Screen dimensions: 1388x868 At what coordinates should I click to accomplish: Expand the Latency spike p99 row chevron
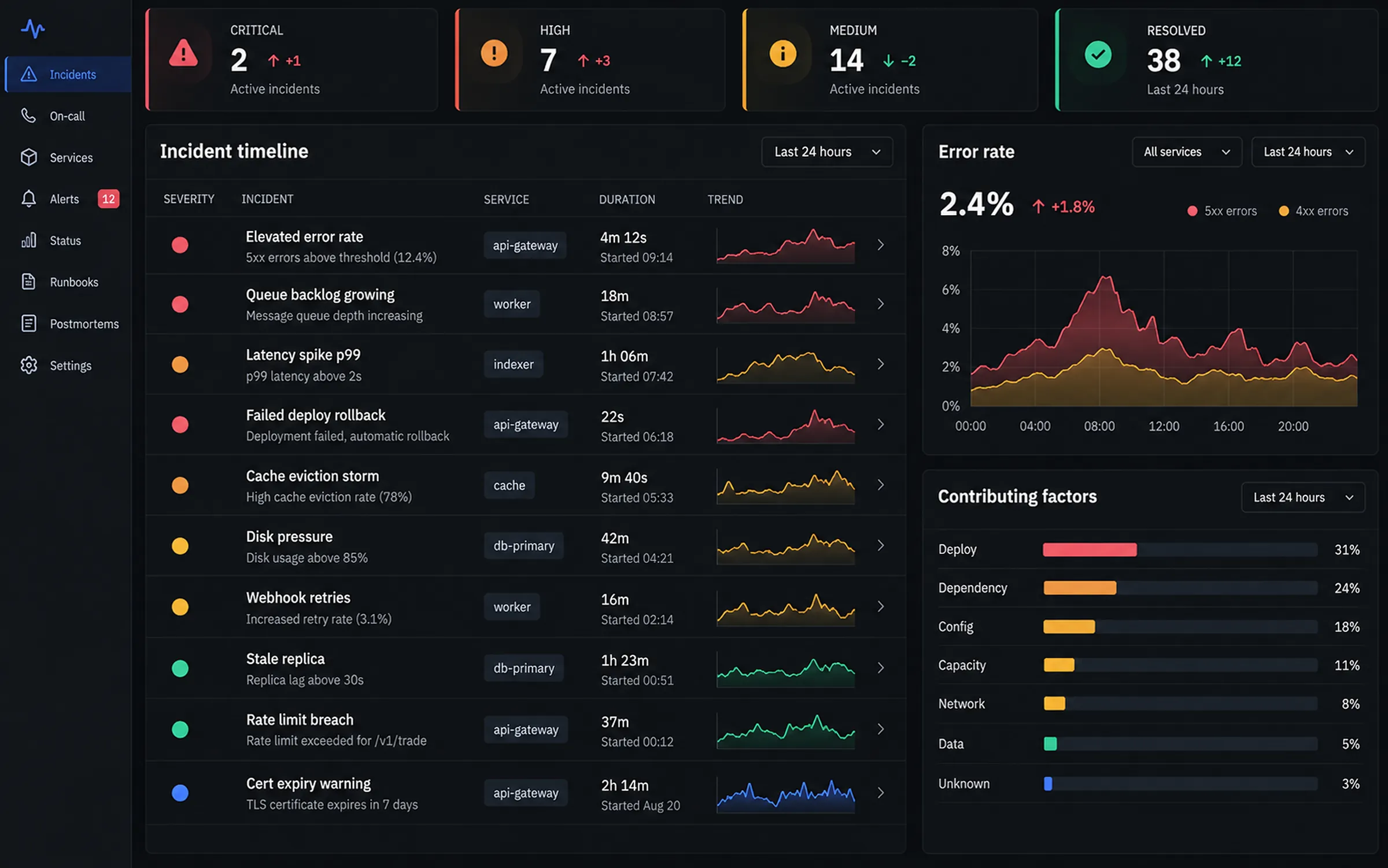click(x=880, y=364)
